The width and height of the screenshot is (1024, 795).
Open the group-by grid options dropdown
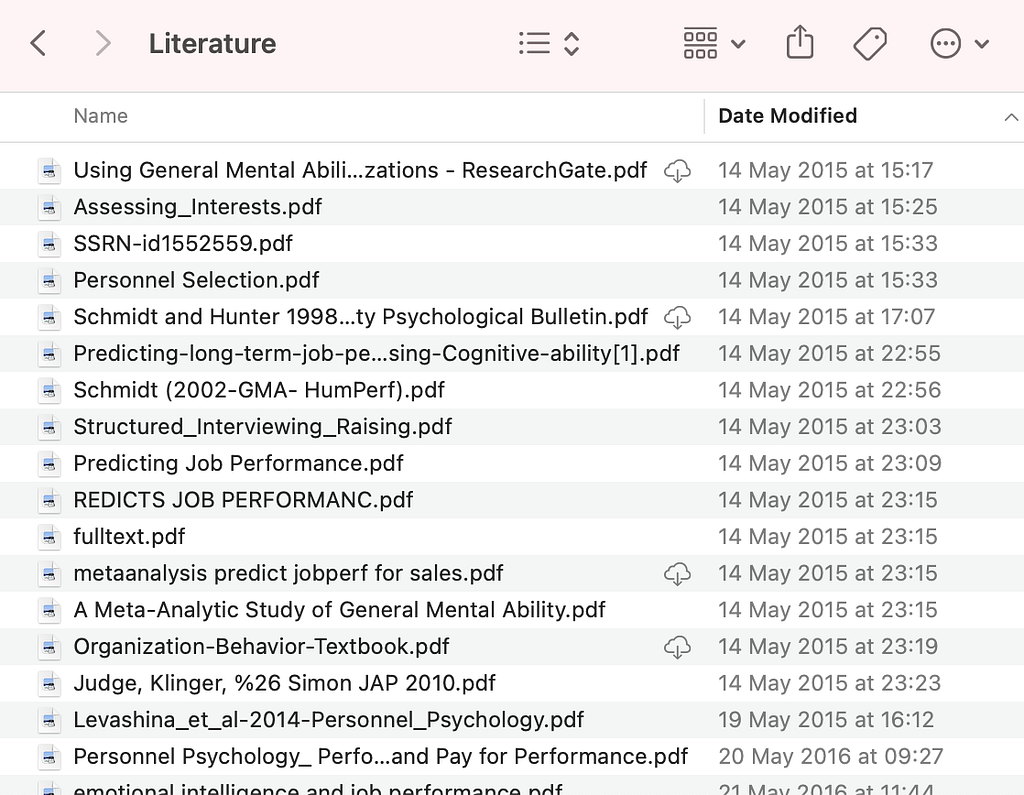[x=714, y=44]
